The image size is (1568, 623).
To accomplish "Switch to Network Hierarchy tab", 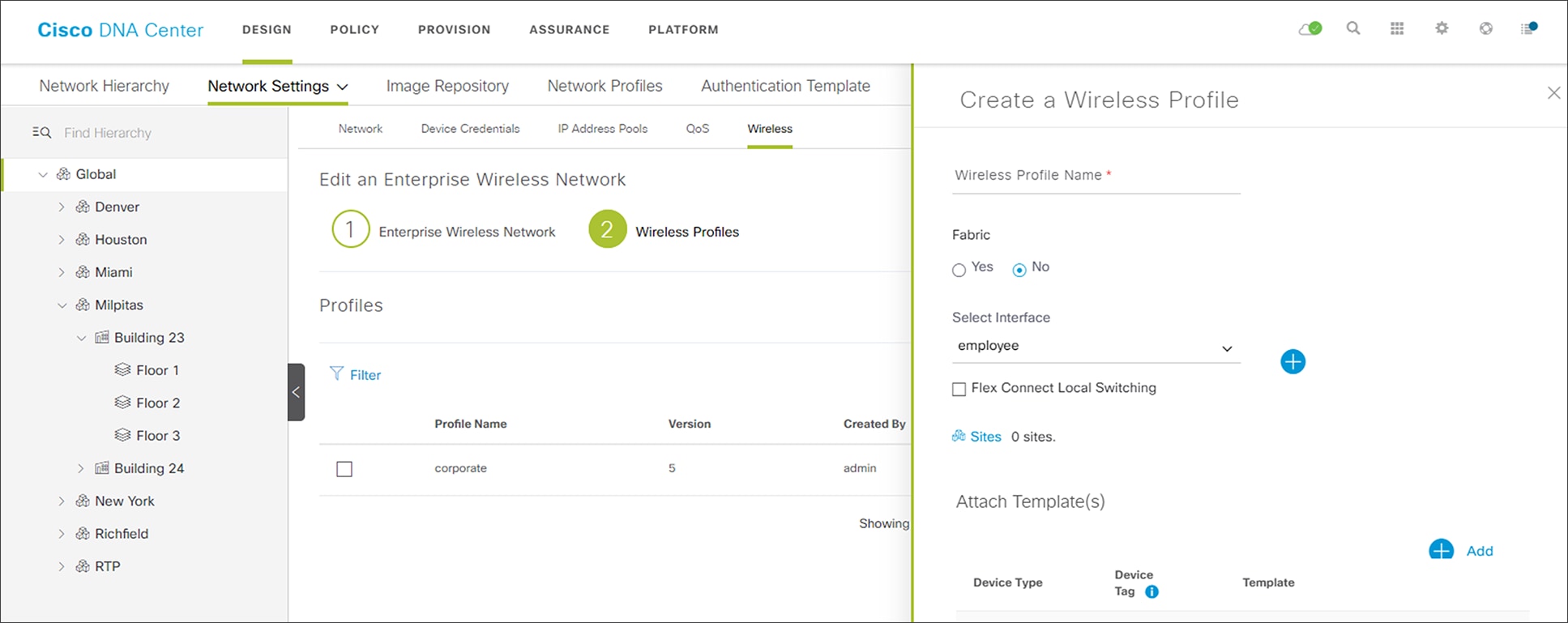I will (104, 86).
